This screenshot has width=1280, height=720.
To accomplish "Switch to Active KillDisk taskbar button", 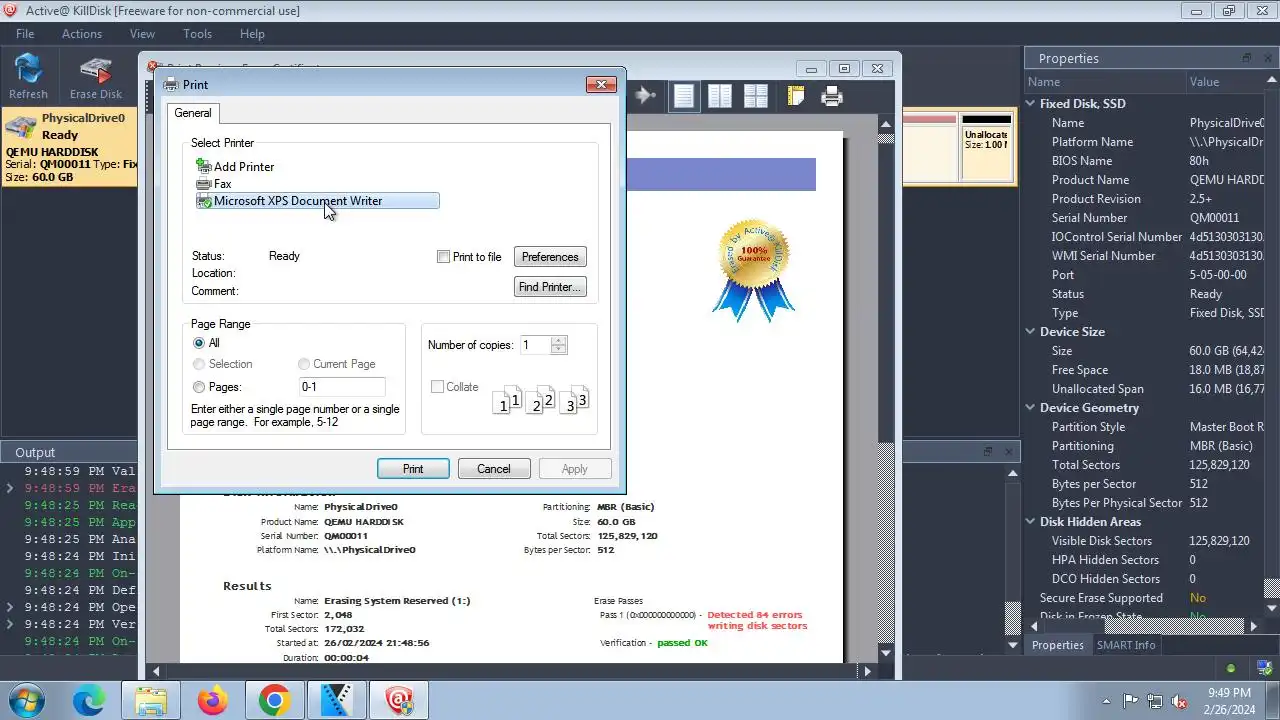I will tap(399, 701).
